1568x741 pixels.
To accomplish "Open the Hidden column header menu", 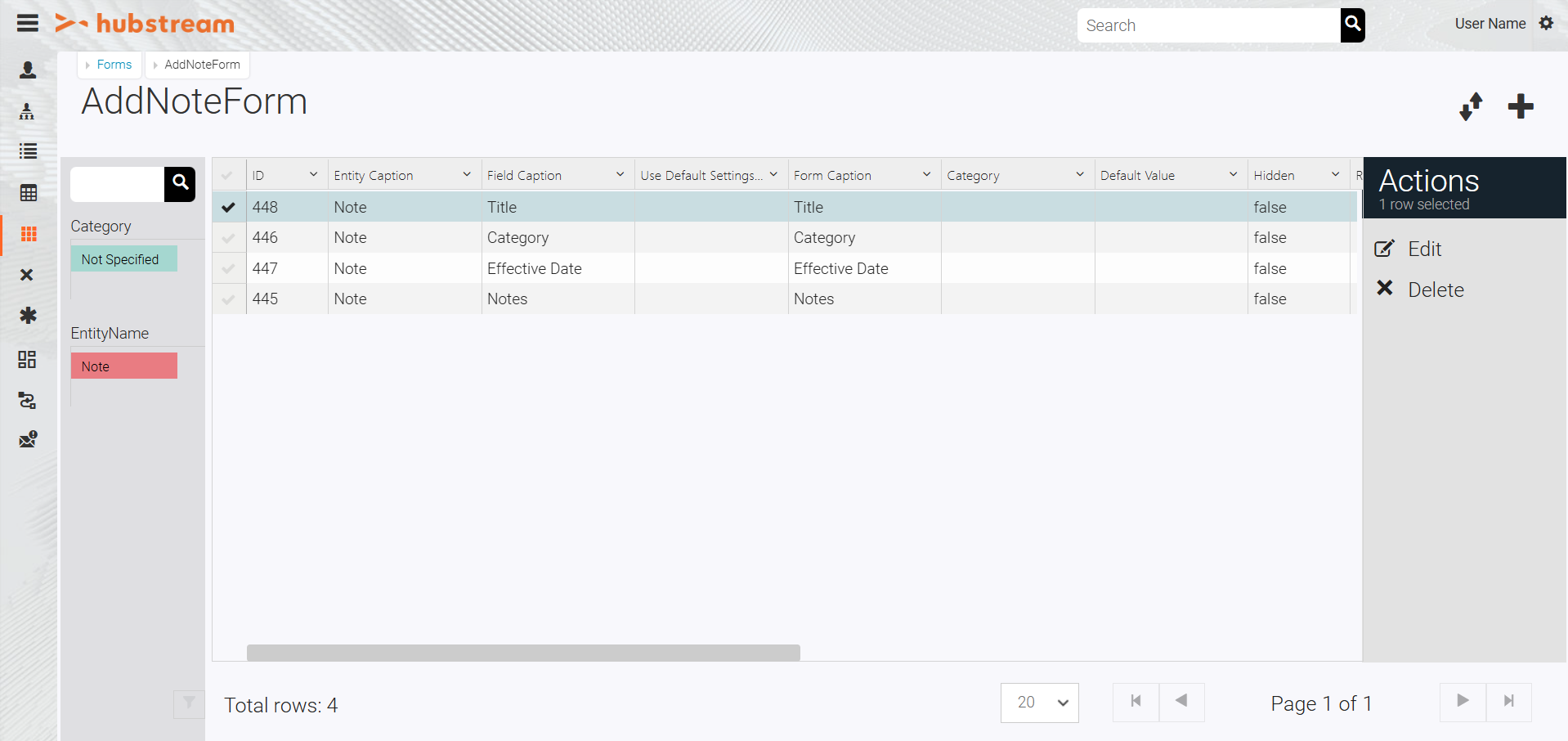I will point(1335,175).
